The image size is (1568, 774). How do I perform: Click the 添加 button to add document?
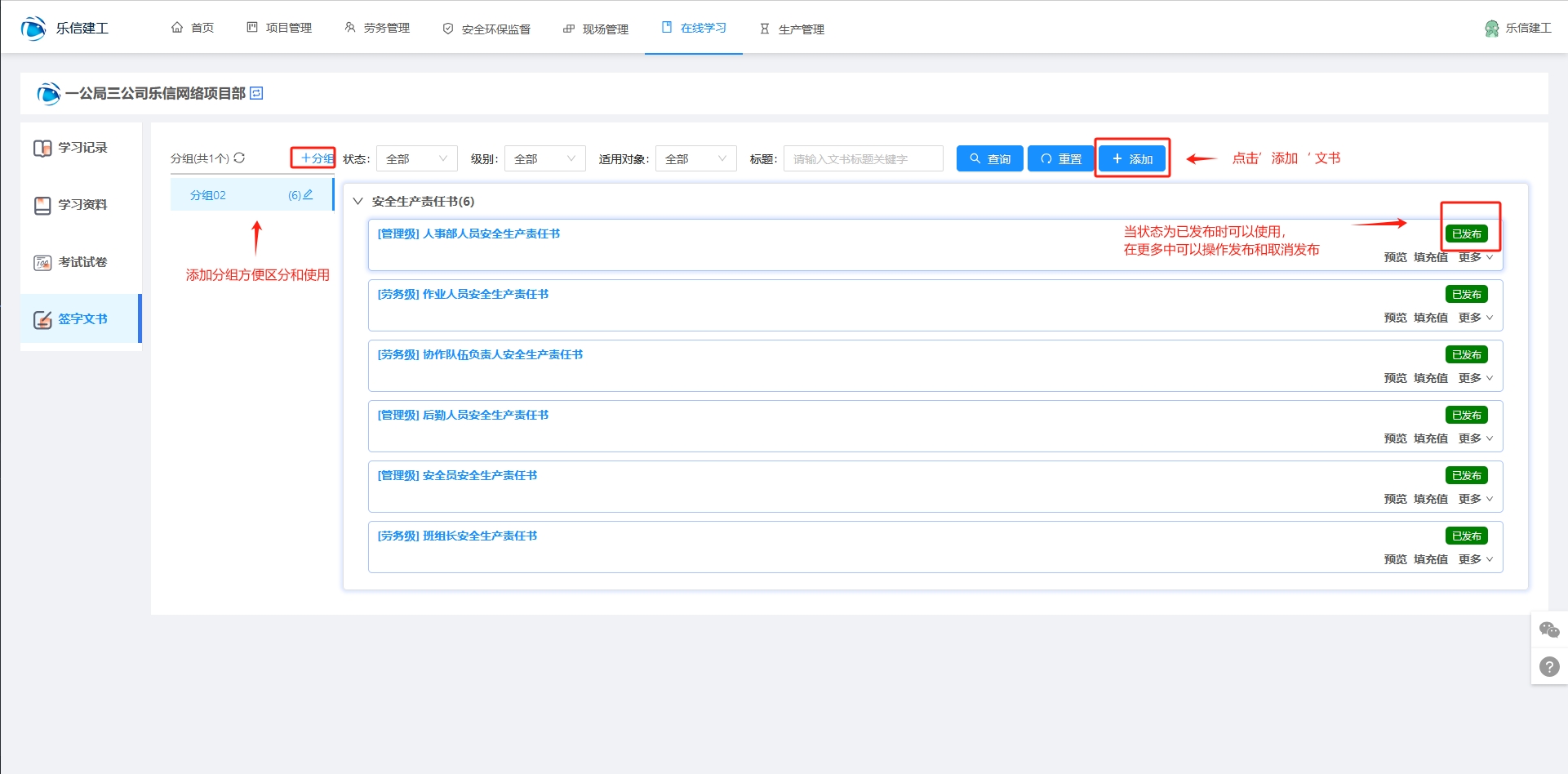1132,159
